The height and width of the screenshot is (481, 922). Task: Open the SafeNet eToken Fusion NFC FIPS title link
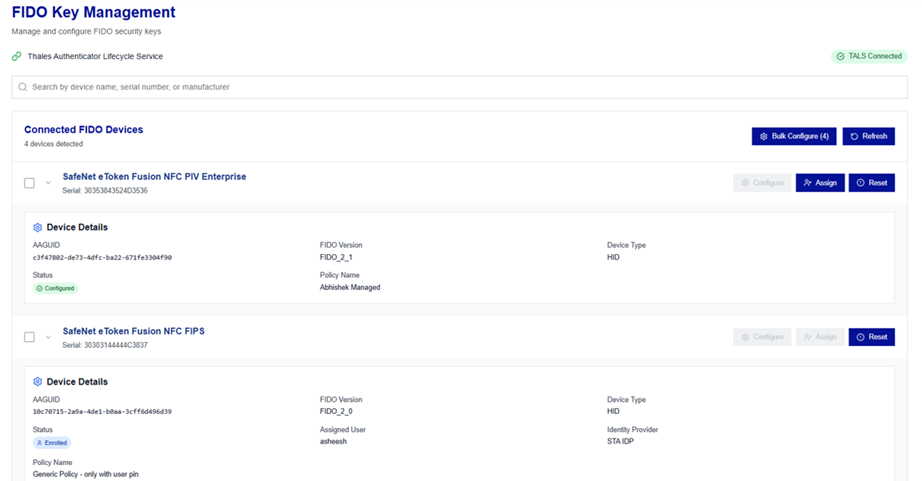click(x=133, y=331)
